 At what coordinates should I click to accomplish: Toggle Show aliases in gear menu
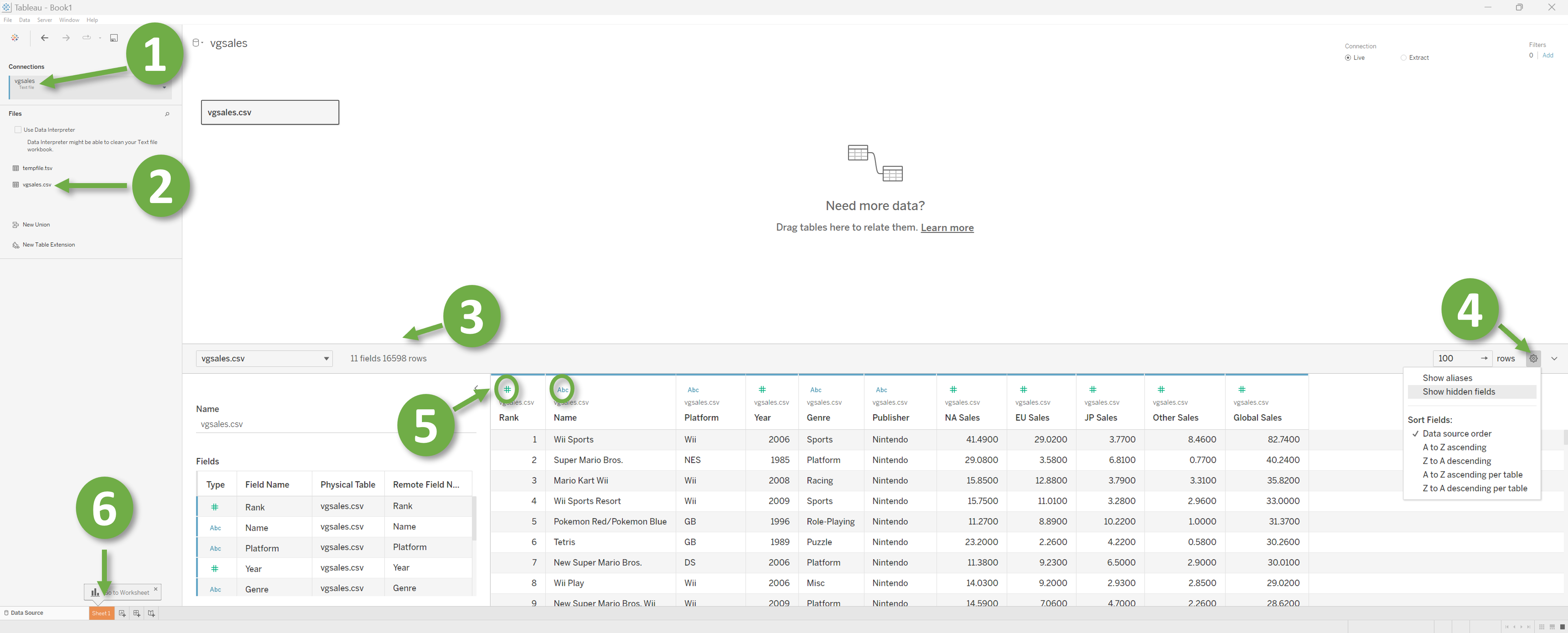click(x=1447, y=378)
